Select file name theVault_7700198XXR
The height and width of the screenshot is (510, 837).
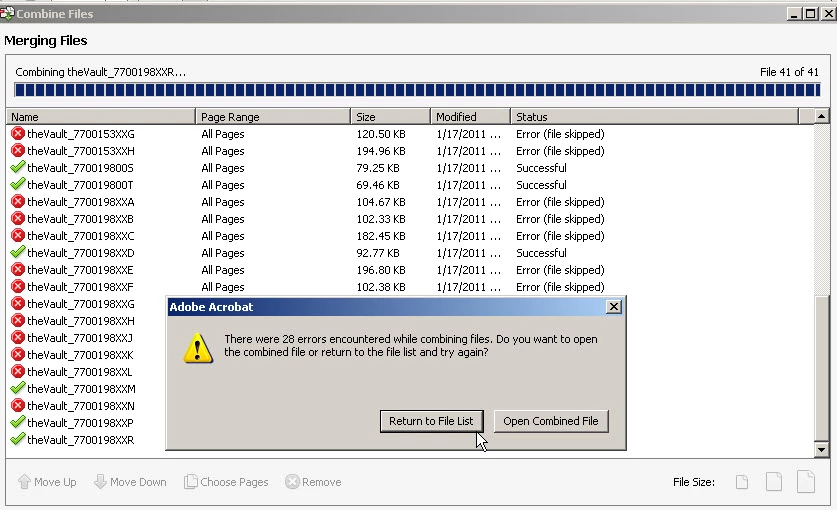pyautogui.click(x=81, y=440)
